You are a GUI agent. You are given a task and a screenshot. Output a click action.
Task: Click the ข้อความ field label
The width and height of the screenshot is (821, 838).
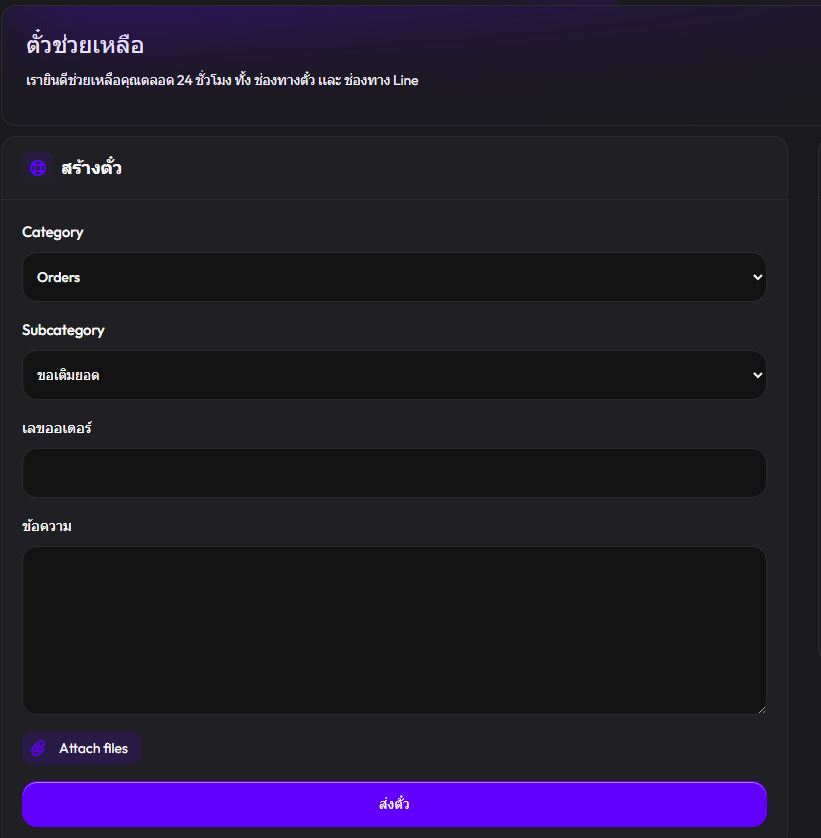47,526
